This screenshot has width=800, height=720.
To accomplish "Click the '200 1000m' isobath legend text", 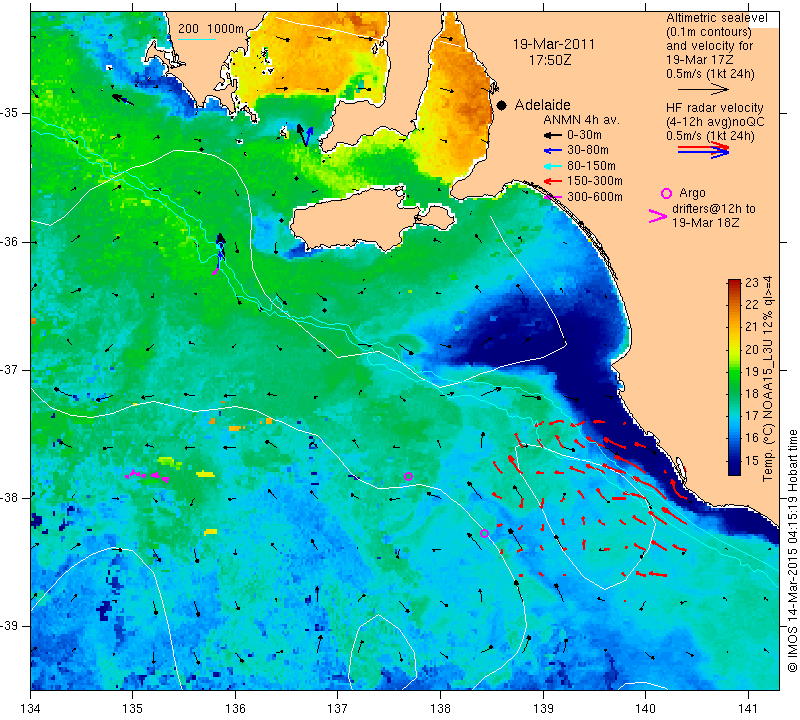I will click(x=211, y=29).
